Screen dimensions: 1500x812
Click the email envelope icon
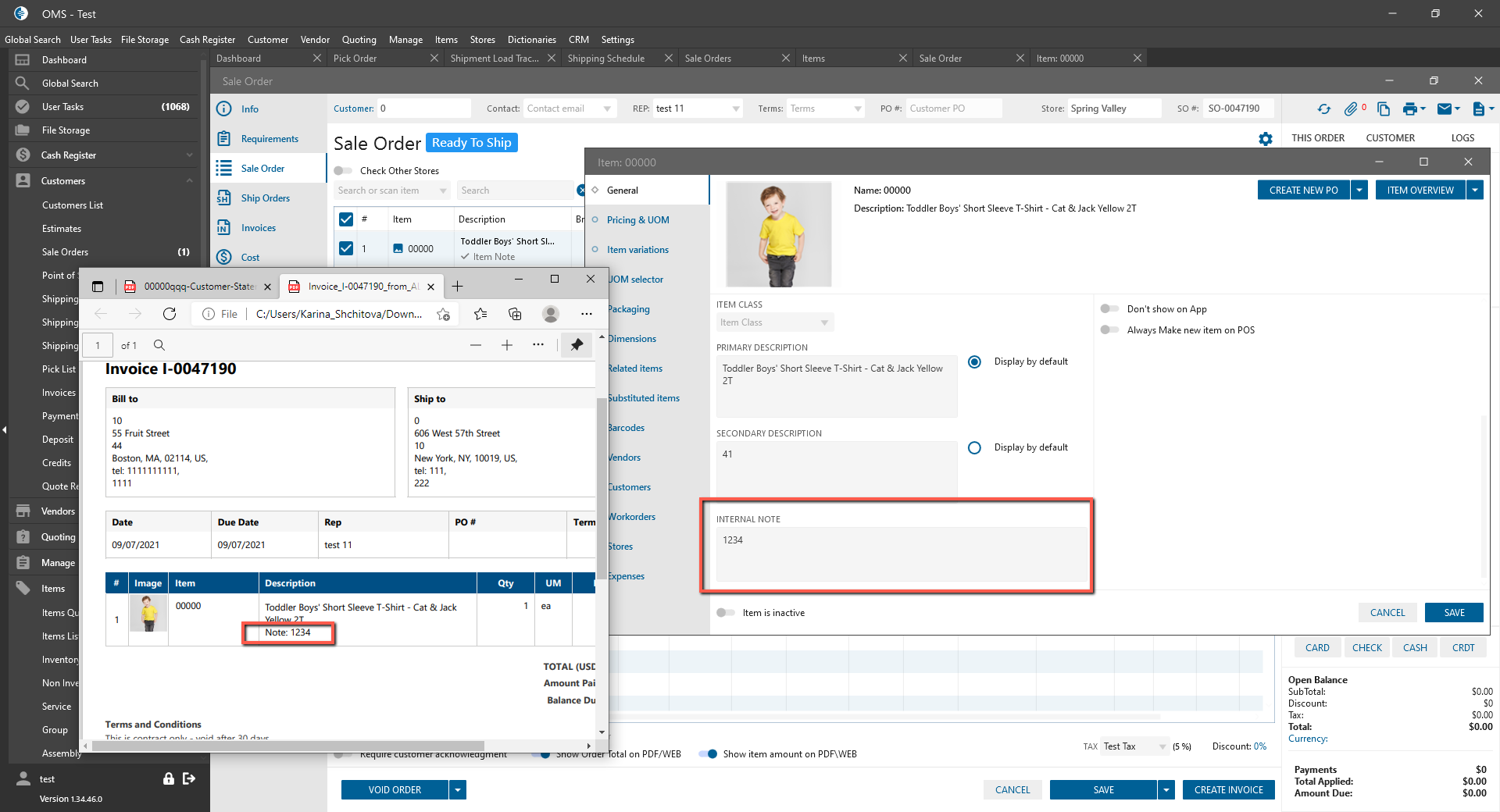[1445, 109]
